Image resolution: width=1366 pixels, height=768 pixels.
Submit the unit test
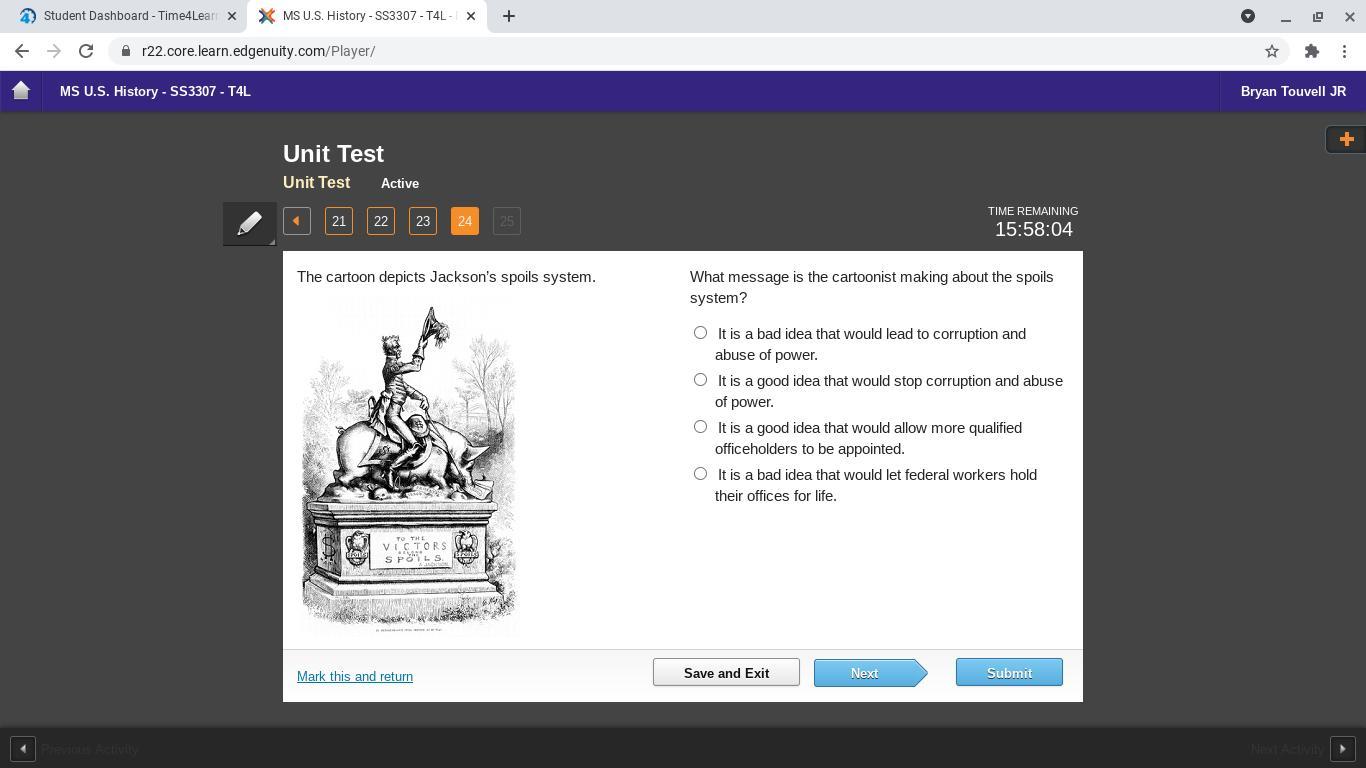click(x=1009, y=673)
